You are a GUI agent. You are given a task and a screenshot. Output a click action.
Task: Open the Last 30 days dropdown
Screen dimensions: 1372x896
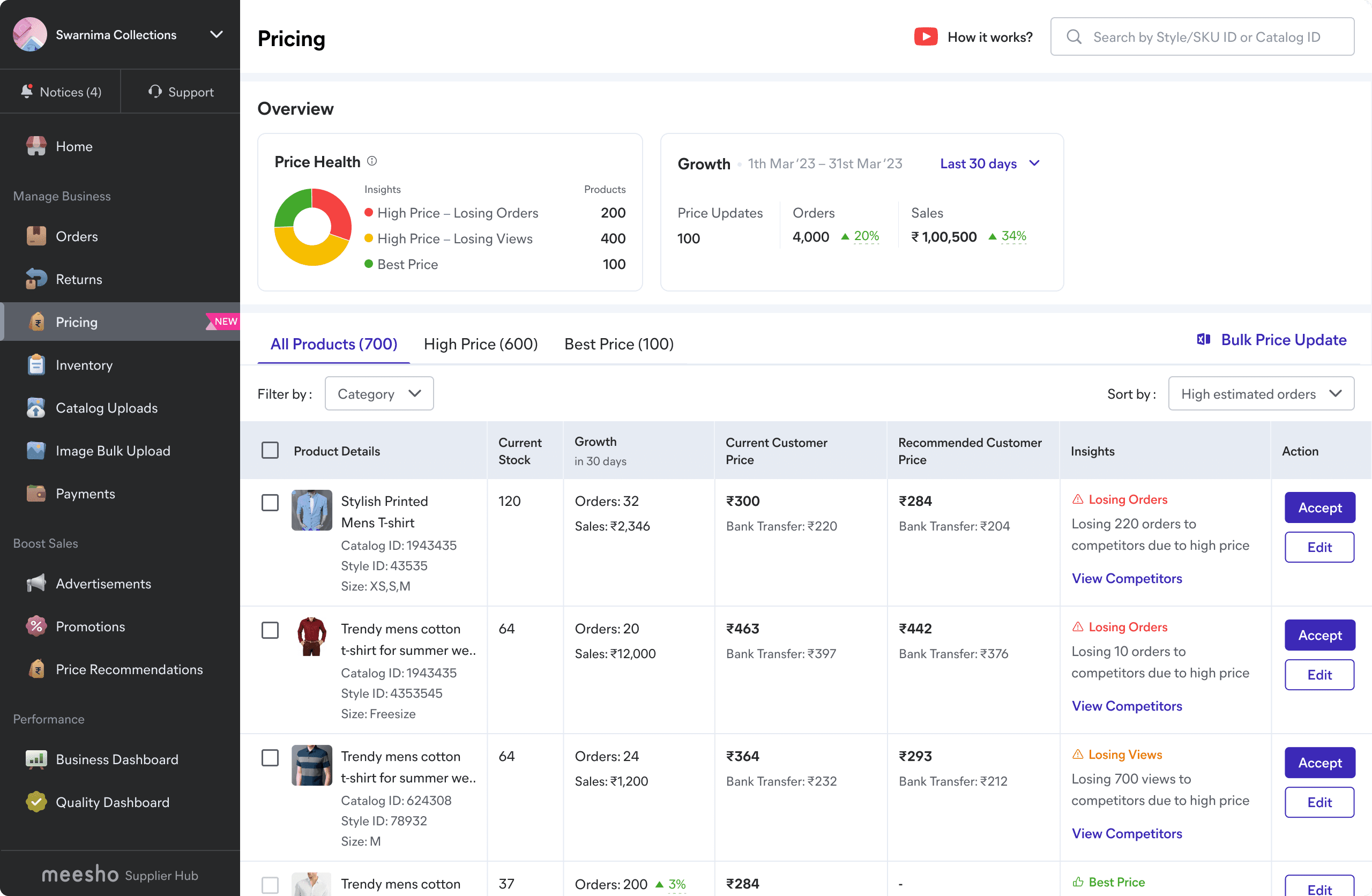coord(990,164)
